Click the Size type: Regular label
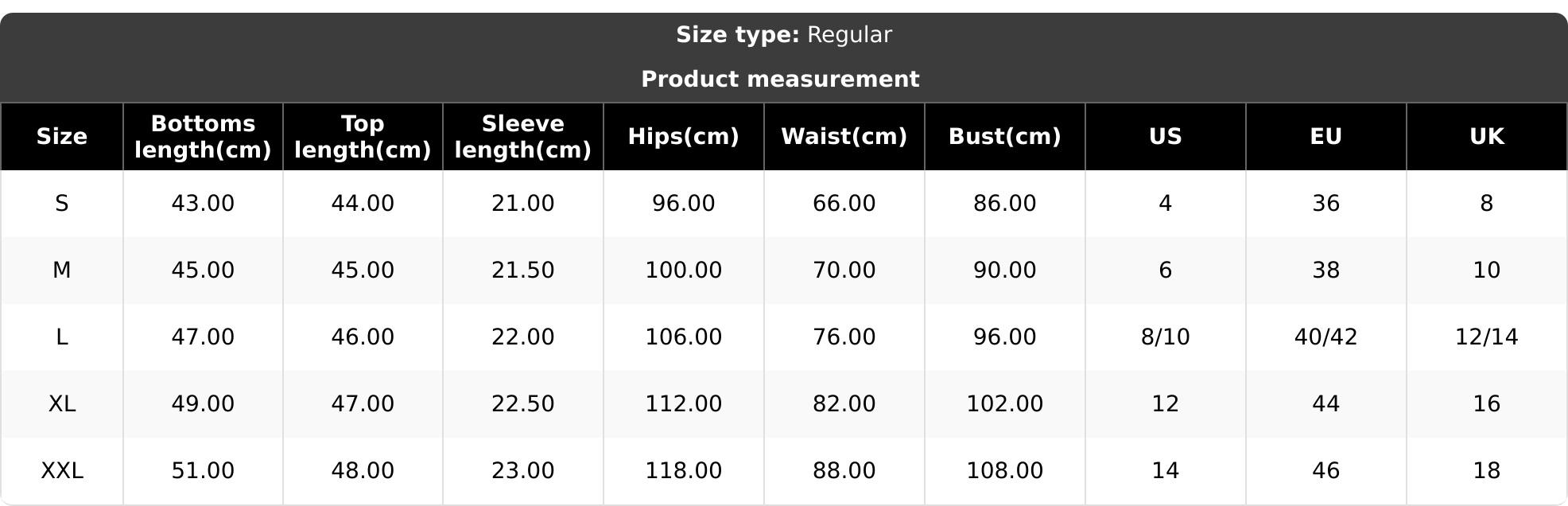Viewport: 1568px width, 506px height. click(x=784, y=35)
